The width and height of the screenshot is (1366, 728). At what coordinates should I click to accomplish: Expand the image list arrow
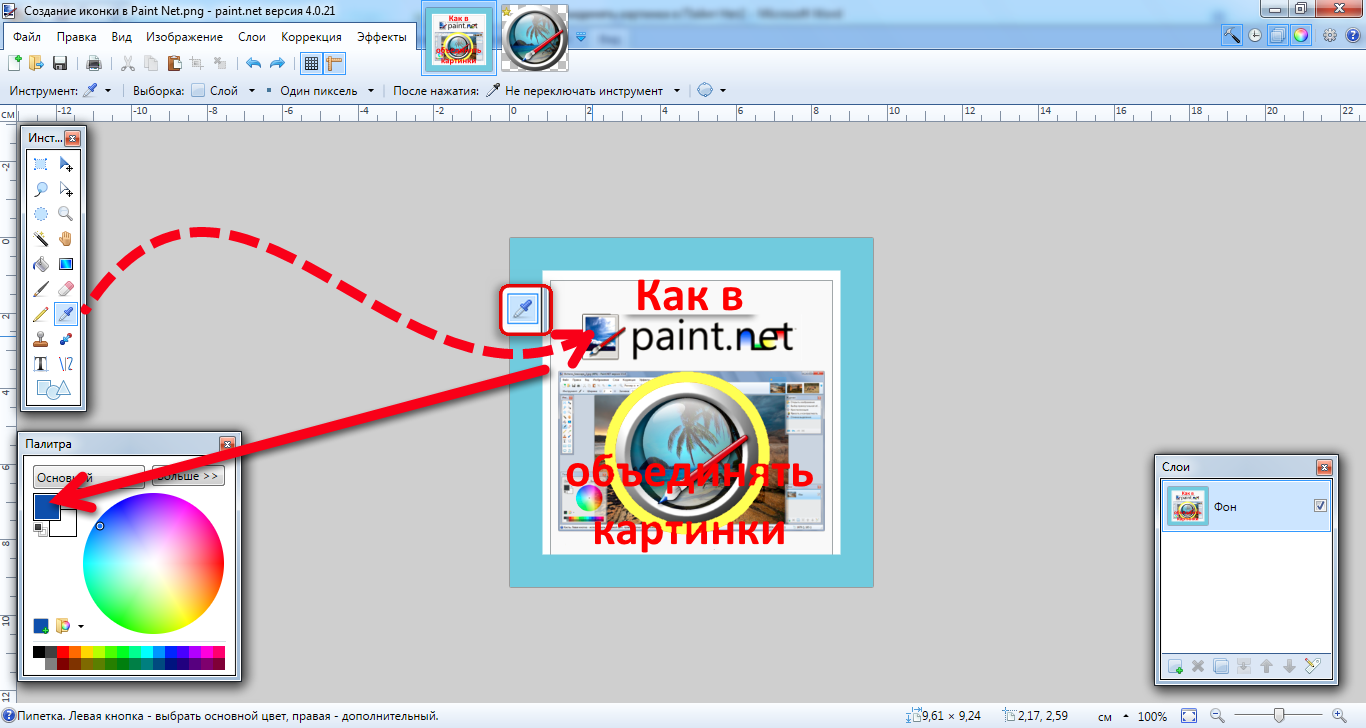click(583, 36)
